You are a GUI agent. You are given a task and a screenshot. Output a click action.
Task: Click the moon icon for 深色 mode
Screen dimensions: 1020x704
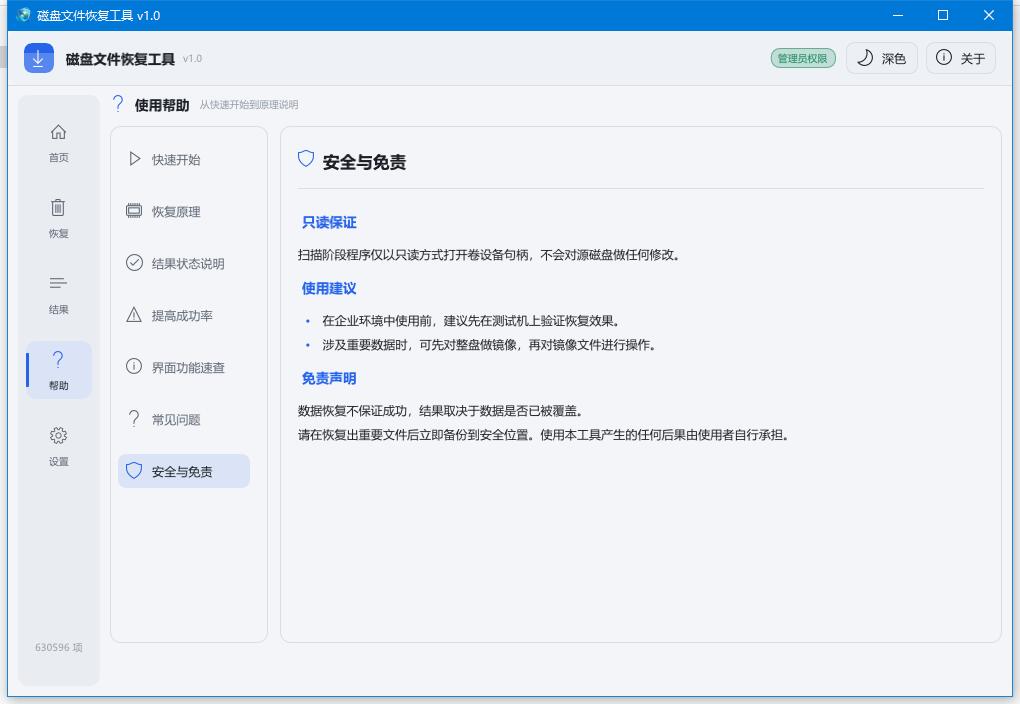865,58
